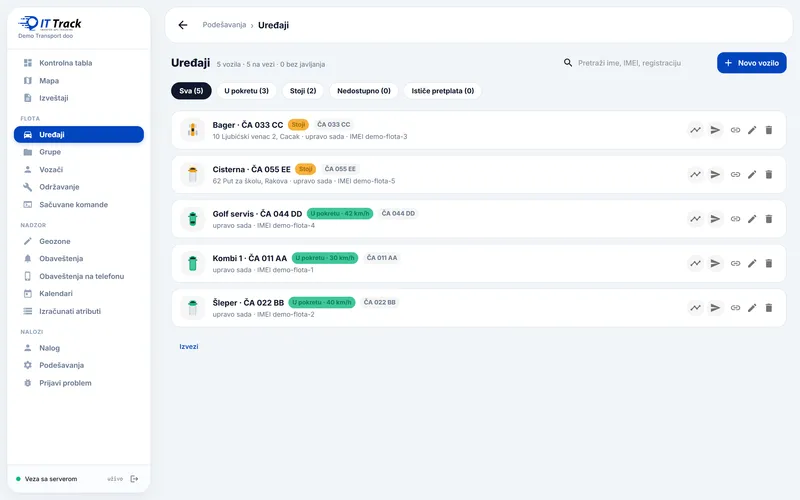
Task: Open Prijavi problem in sidebar
Action: (79, 383)
